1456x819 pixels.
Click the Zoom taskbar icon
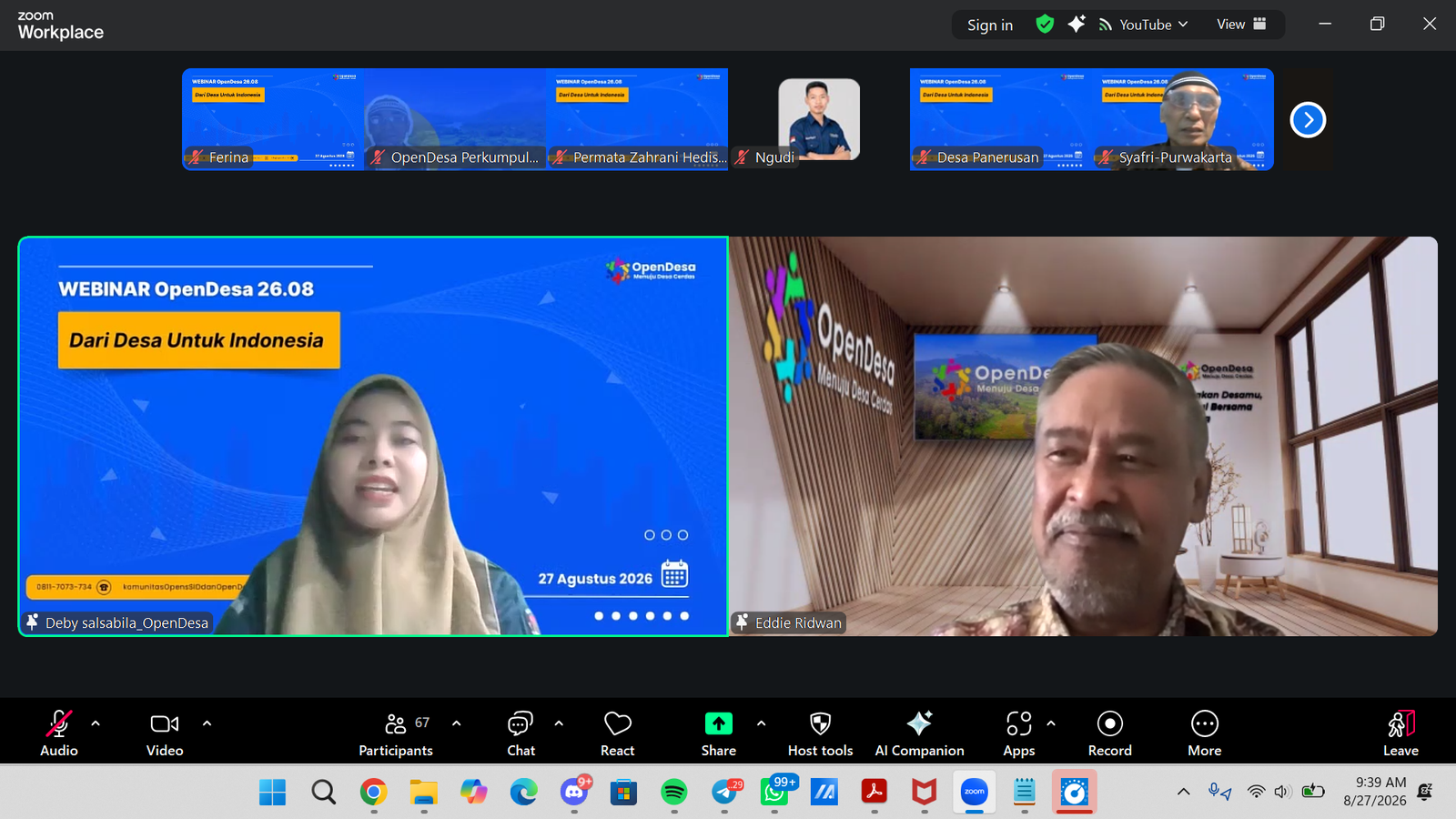(x=975, y=793)
